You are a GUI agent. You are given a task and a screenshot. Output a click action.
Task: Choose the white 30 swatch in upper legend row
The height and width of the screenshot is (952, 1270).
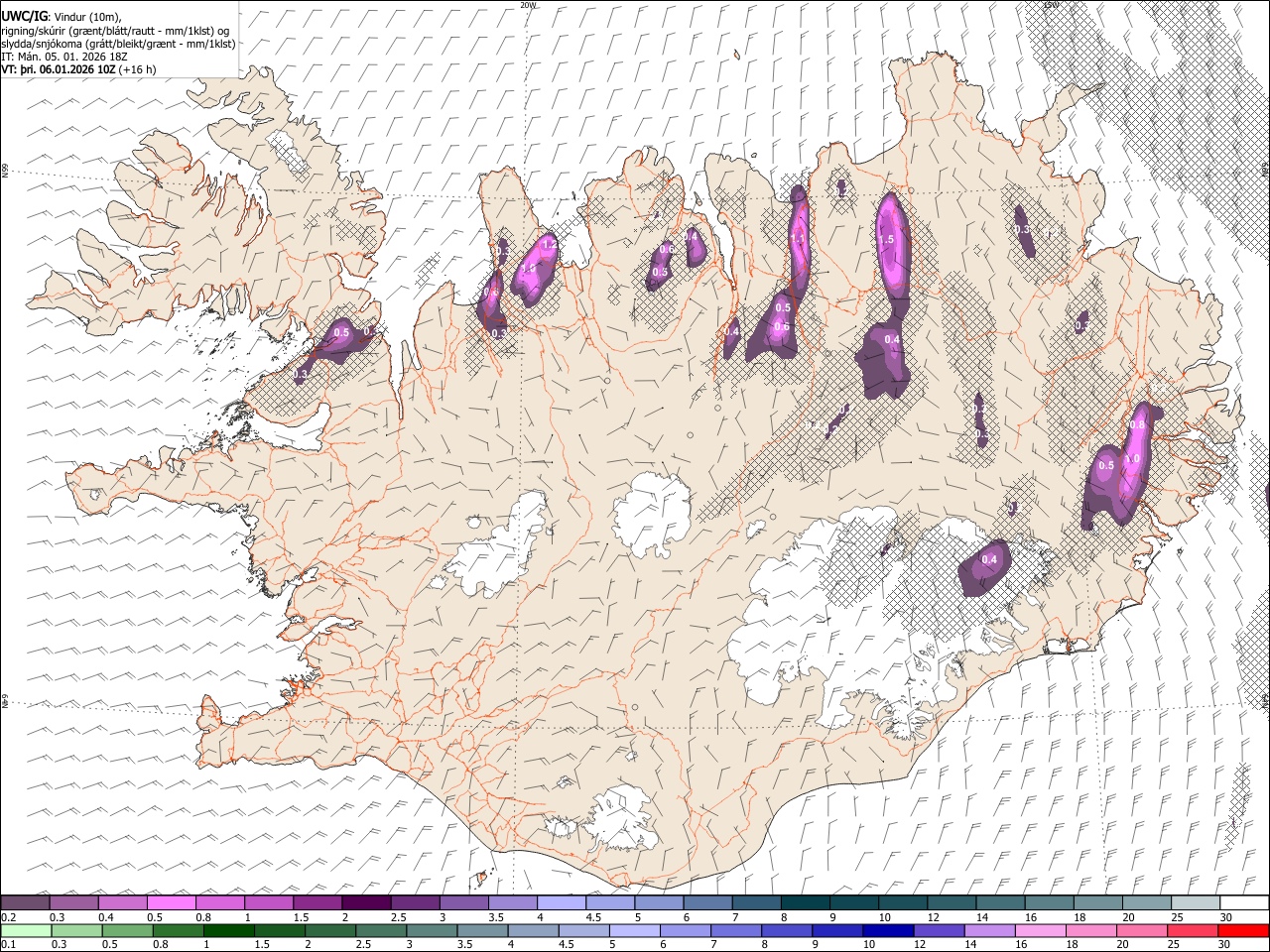[x=1244, y=902]
